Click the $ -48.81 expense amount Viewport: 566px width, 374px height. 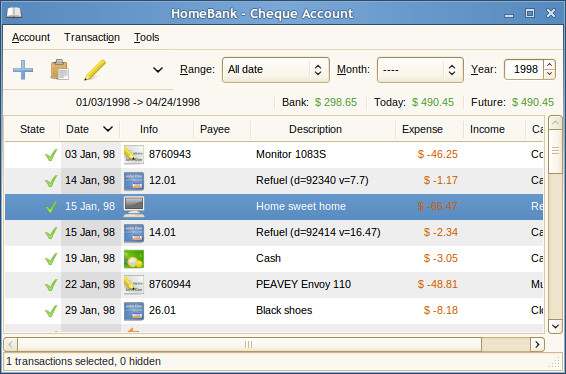pos(437,284)
